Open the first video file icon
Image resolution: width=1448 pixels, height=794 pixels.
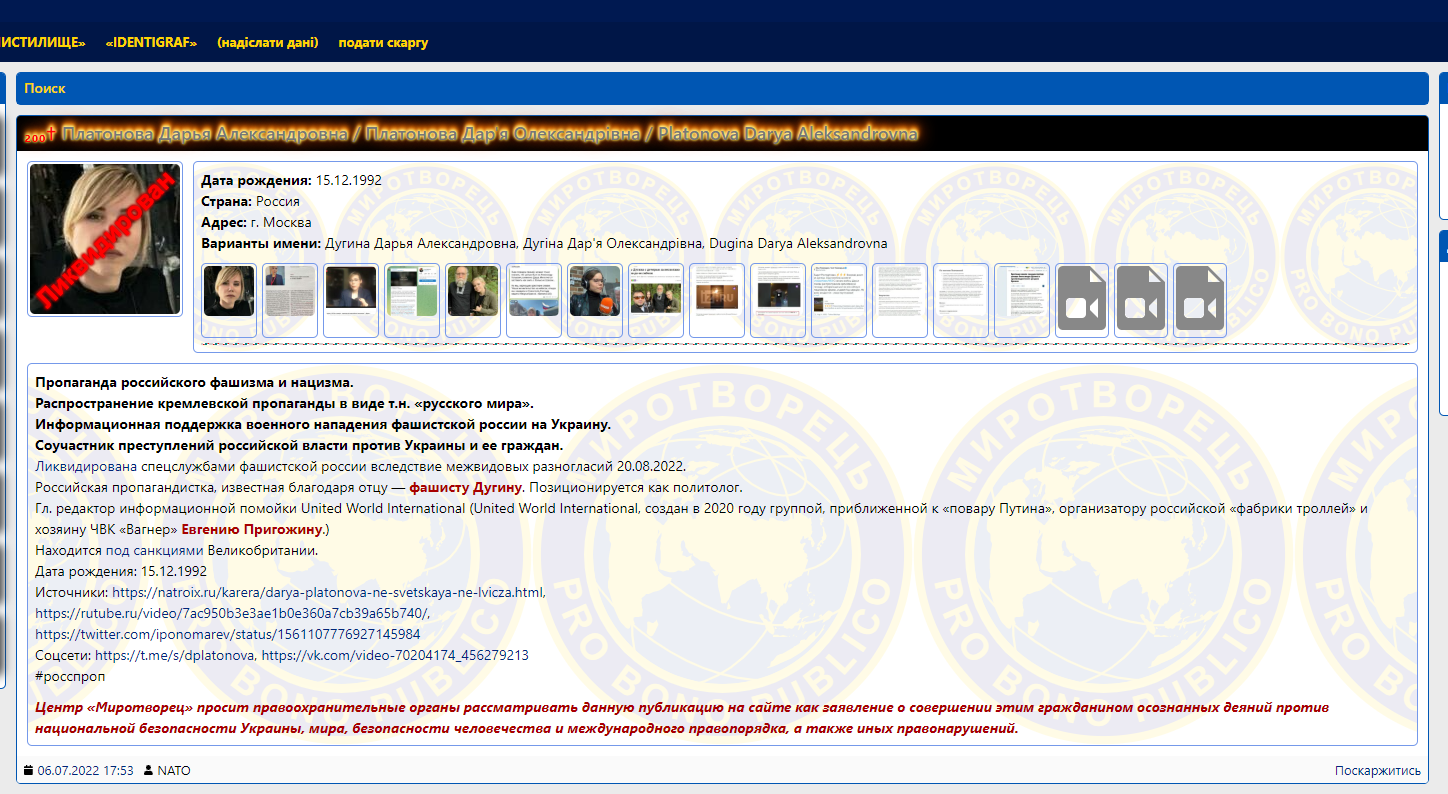pos(1082,300)
